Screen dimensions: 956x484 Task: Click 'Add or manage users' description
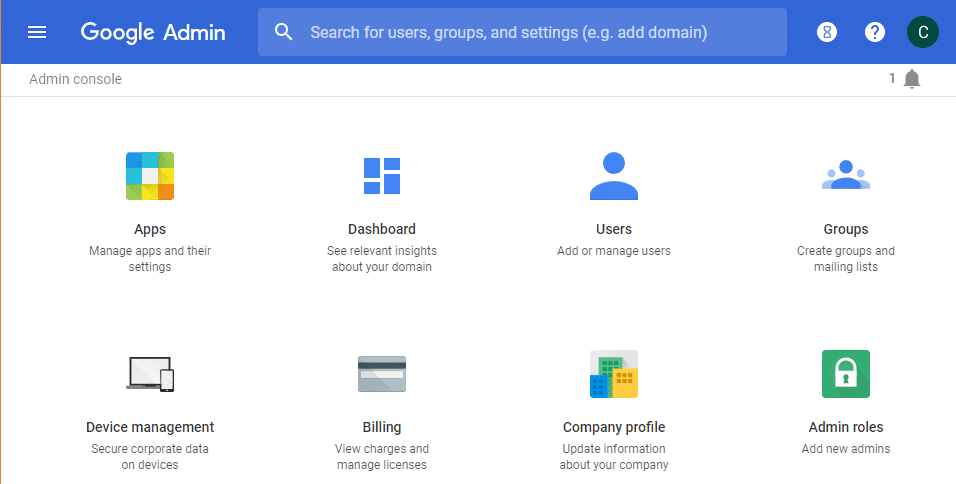coord(614,251)
